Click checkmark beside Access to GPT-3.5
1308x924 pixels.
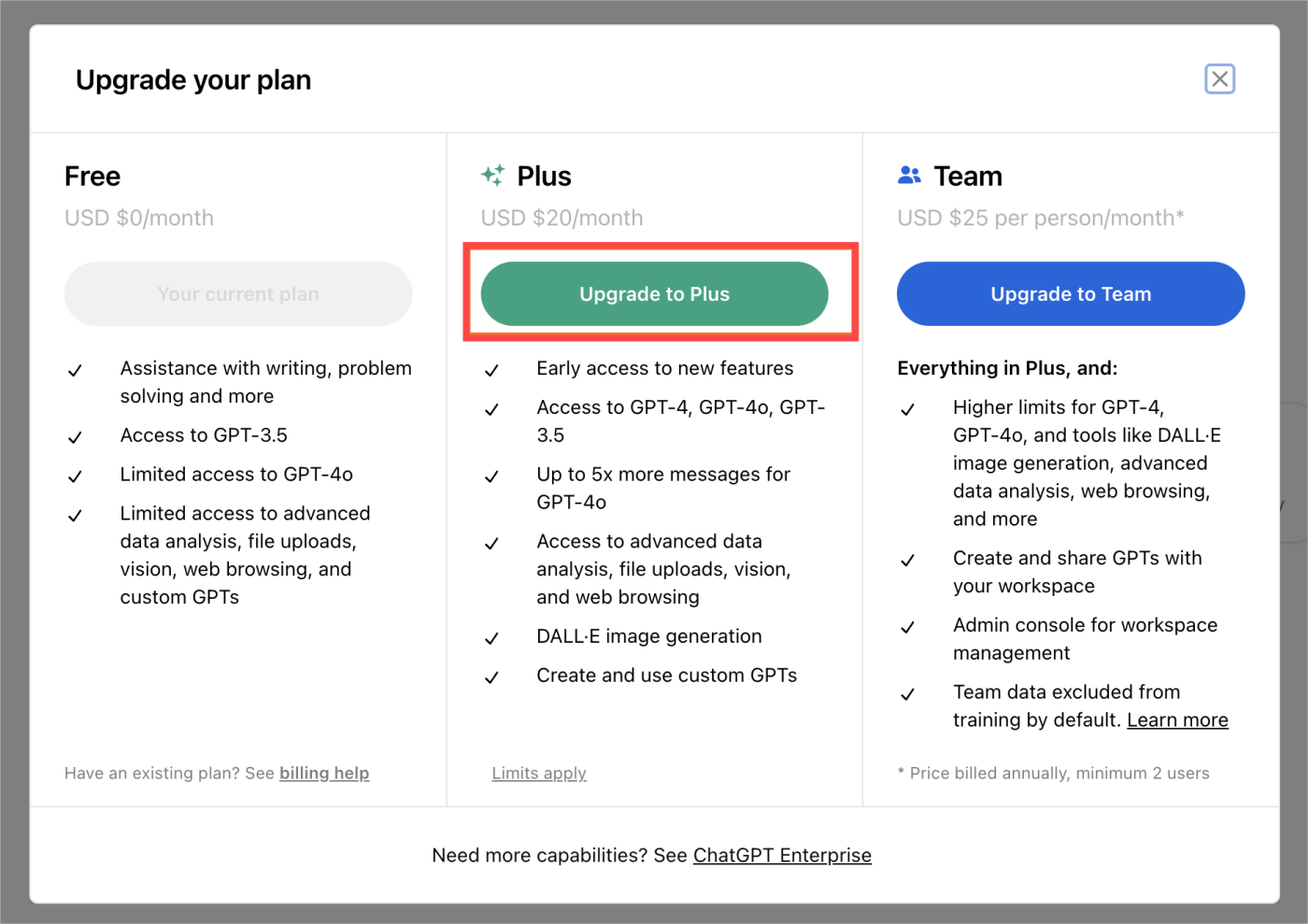75,437
